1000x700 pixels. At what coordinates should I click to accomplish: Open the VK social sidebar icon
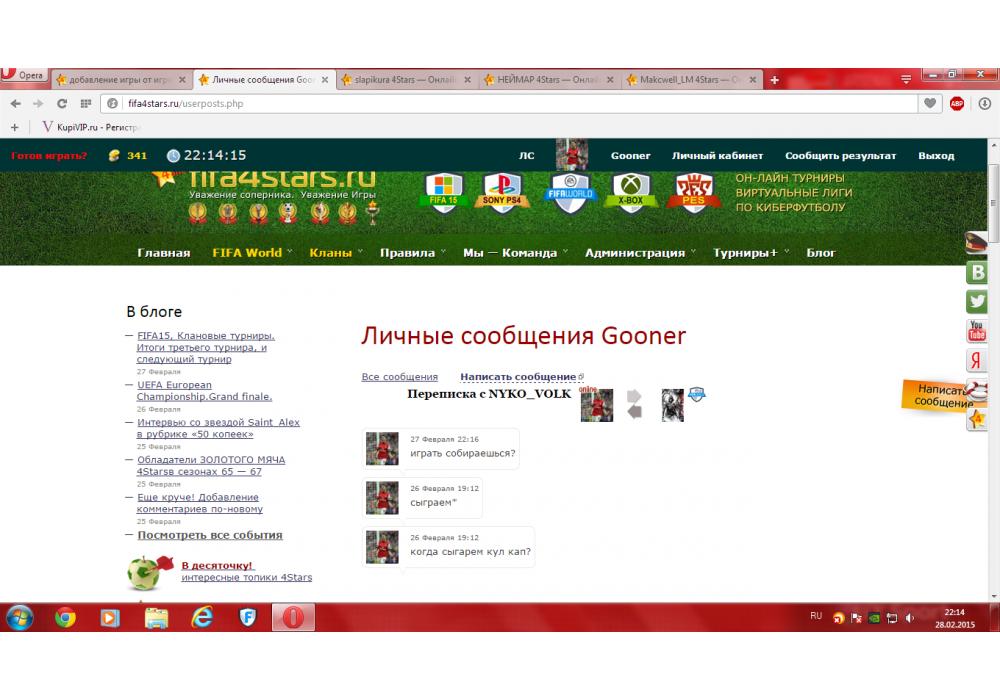(x=976, y=272)
